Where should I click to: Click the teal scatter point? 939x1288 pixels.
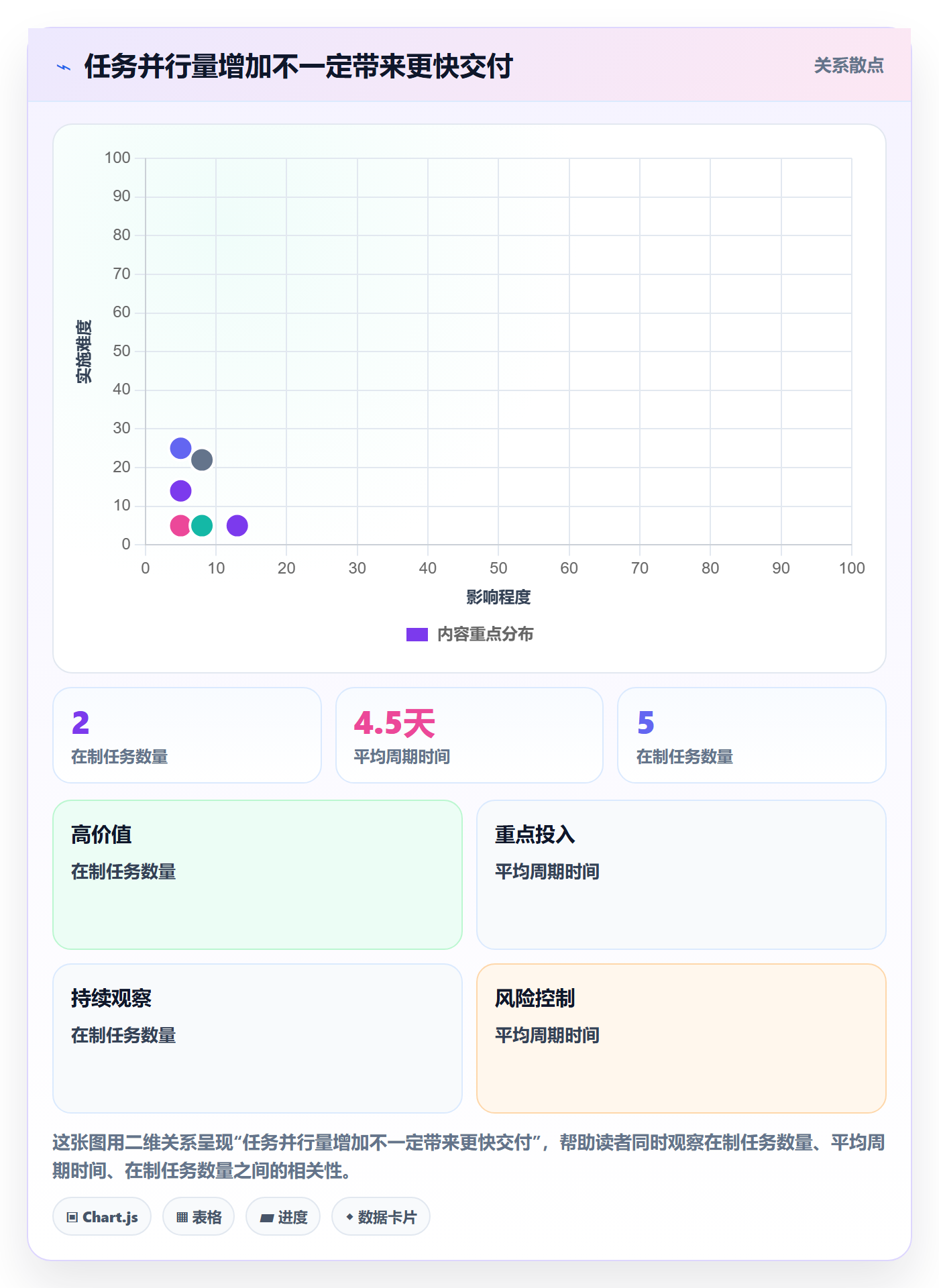tap(202, 525)
